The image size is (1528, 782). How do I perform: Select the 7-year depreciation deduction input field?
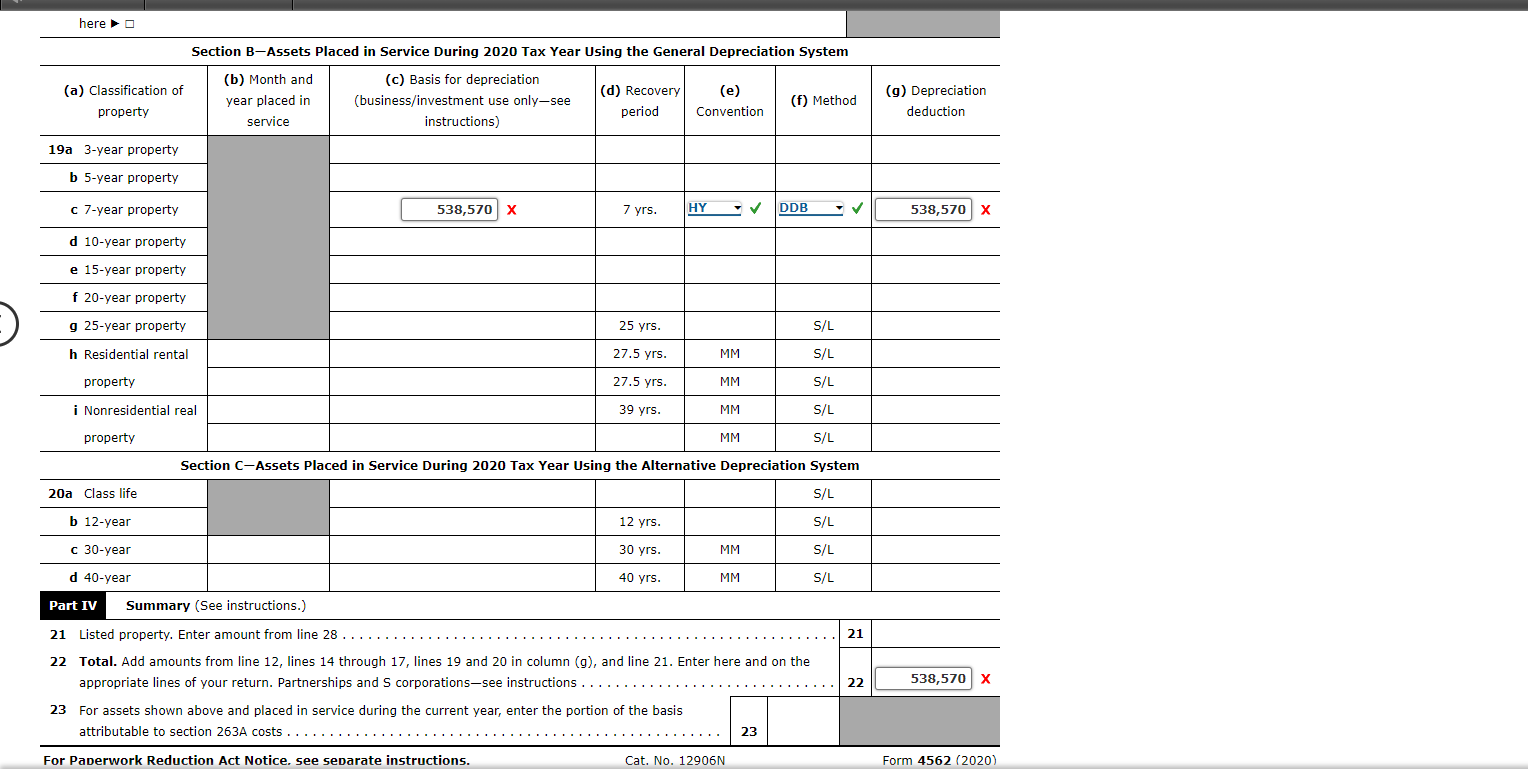923,210
